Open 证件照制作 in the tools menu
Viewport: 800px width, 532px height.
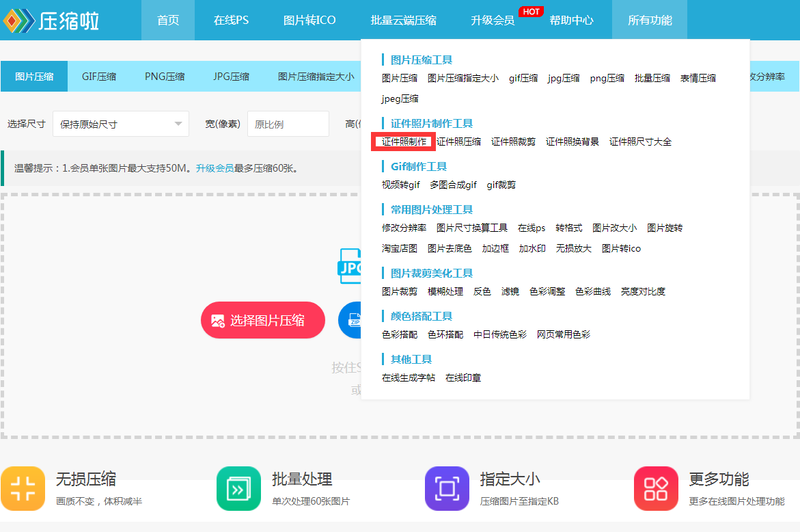(x=404, y=142)
